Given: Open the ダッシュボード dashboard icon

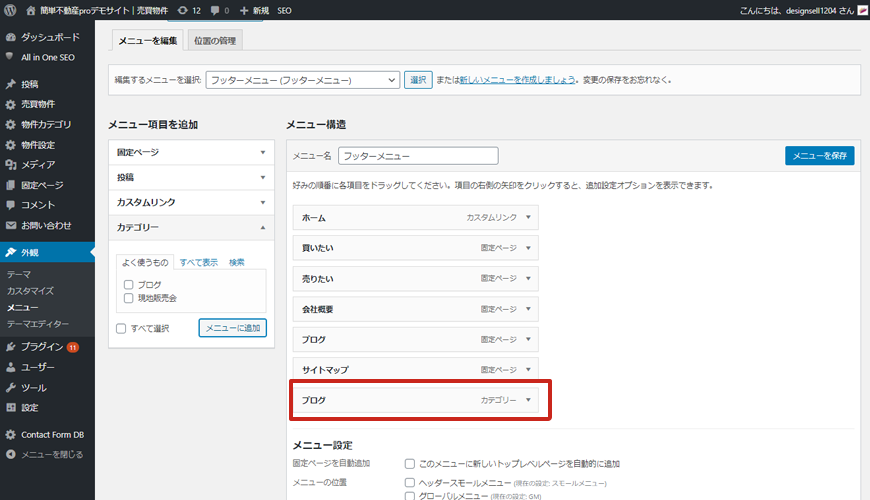Looking at the screenshot, I should (x=11, y=37).
